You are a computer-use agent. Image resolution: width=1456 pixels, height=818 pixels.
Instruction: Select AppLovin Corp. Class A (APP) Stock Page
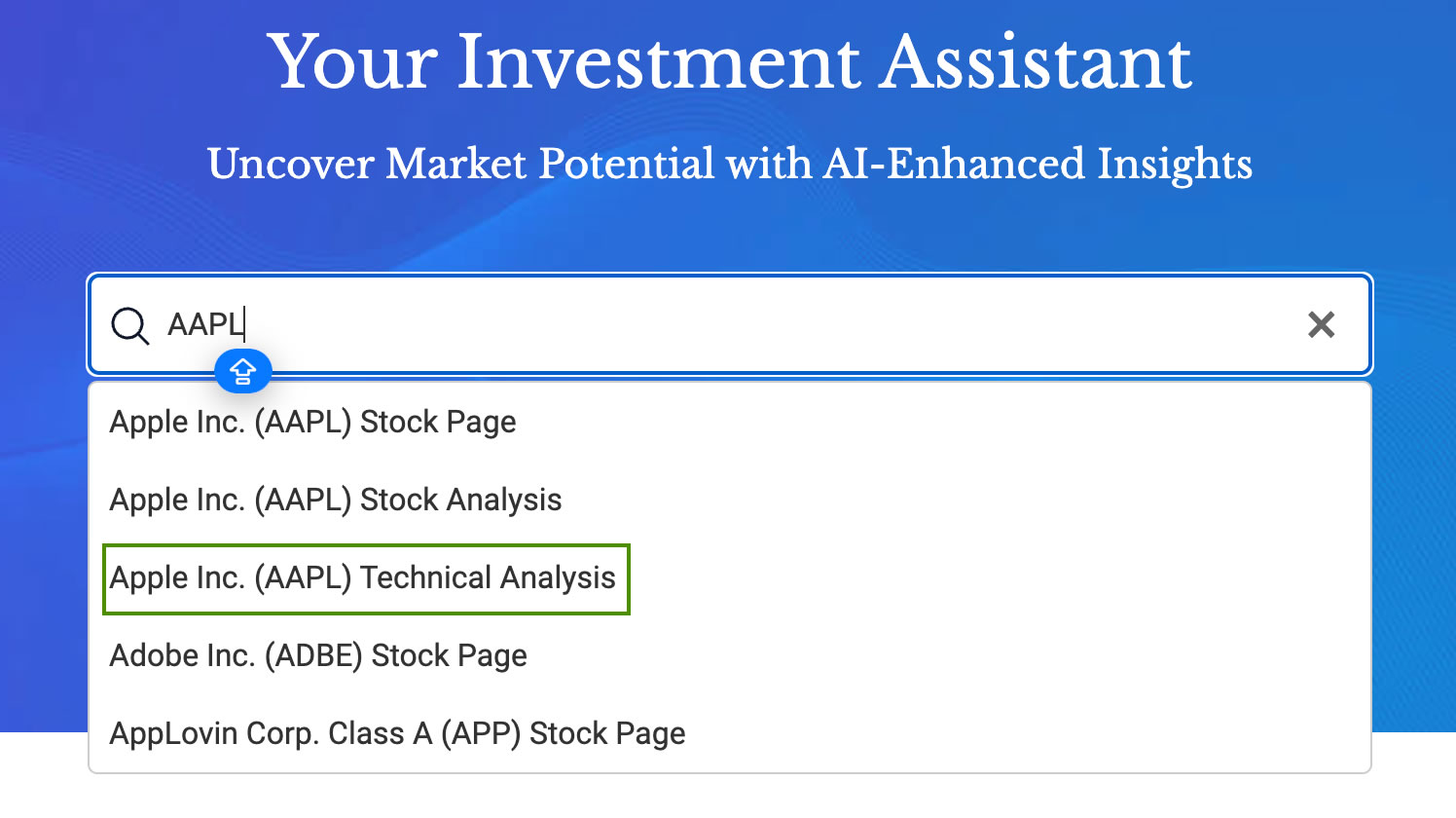(x=397, y=734)
